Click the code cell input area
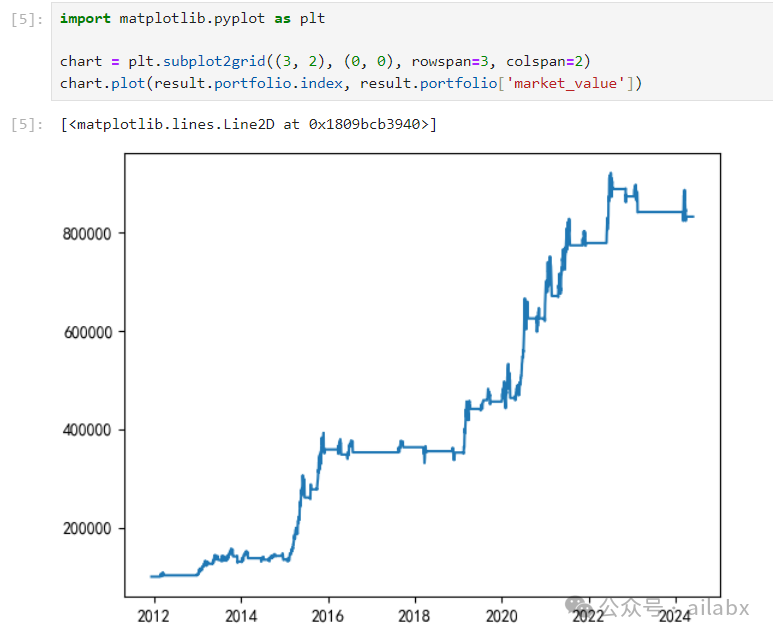This screenshot has width=773, height=638. pyautogui.click(x=412, y=51)
